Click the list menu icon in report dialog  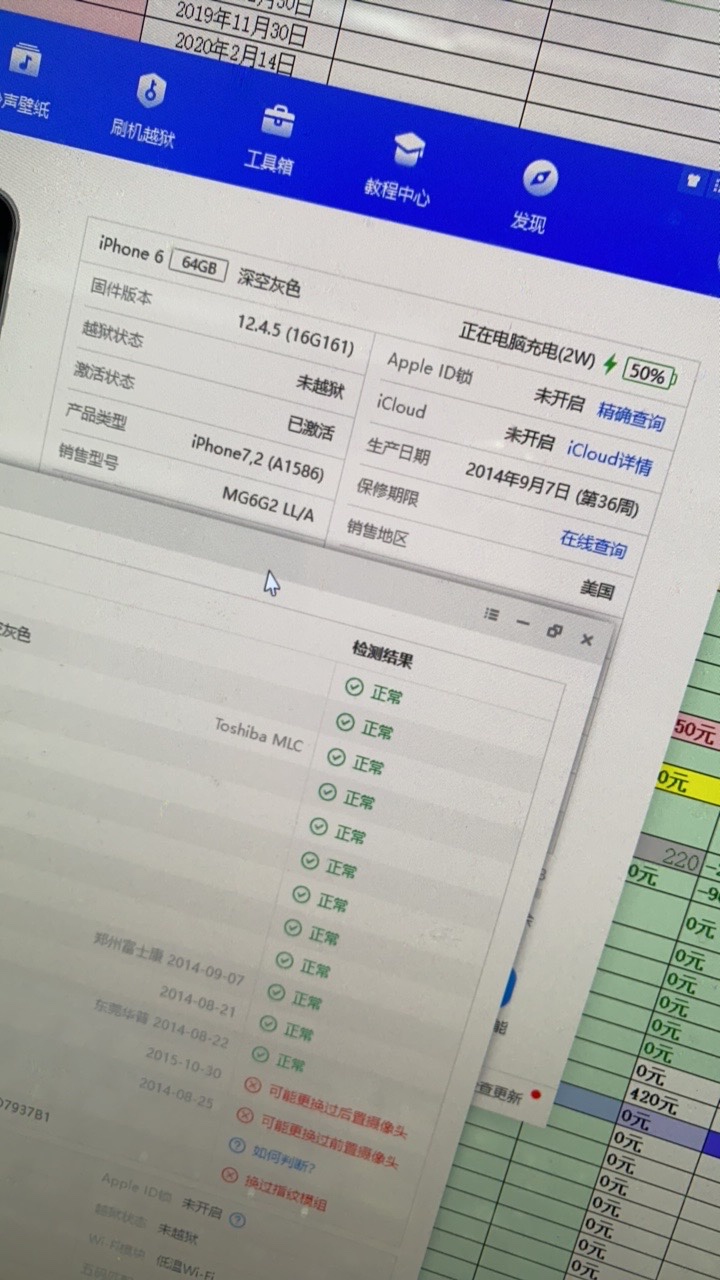point(492,614)
